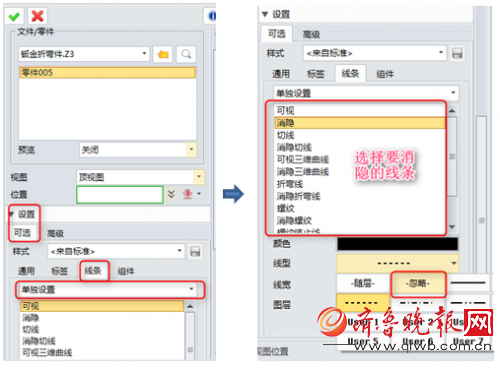Click inside the green 位置 input field
Image resolution: width=500 pixels, height=369 pixels.
pos(120,194)
